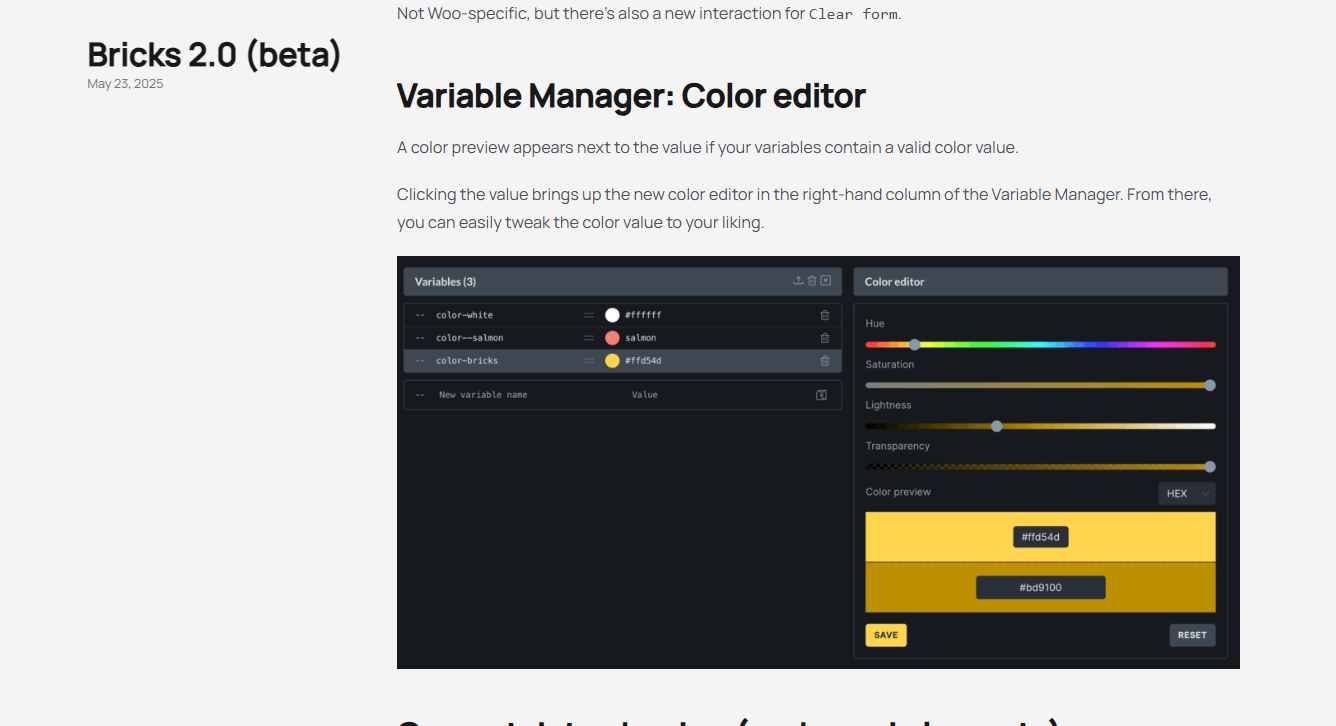Click the Transparency label

(x=898, y=446)
